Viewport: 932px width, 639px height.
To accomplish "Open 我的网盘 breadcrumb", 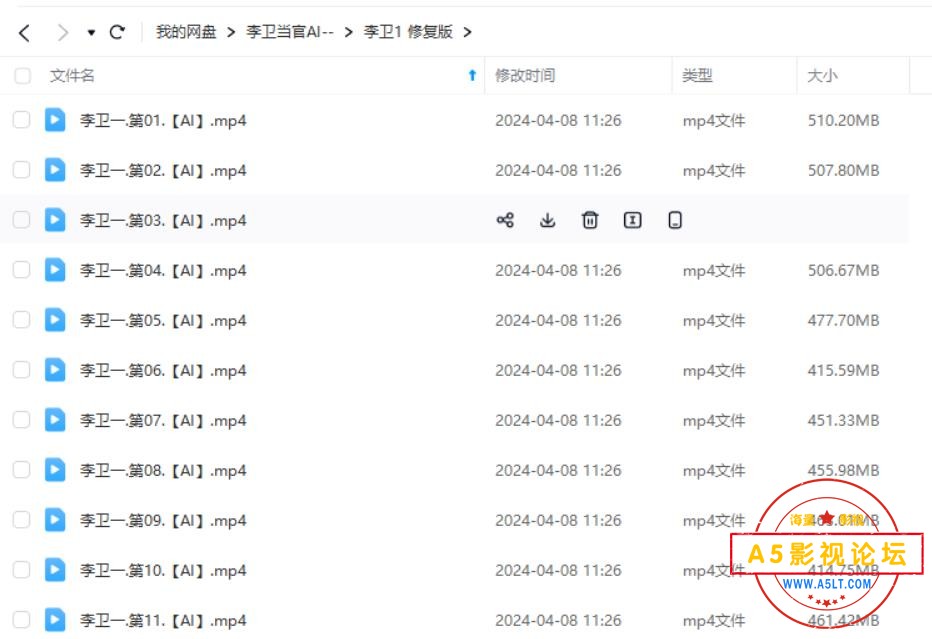I will (186, 32).
